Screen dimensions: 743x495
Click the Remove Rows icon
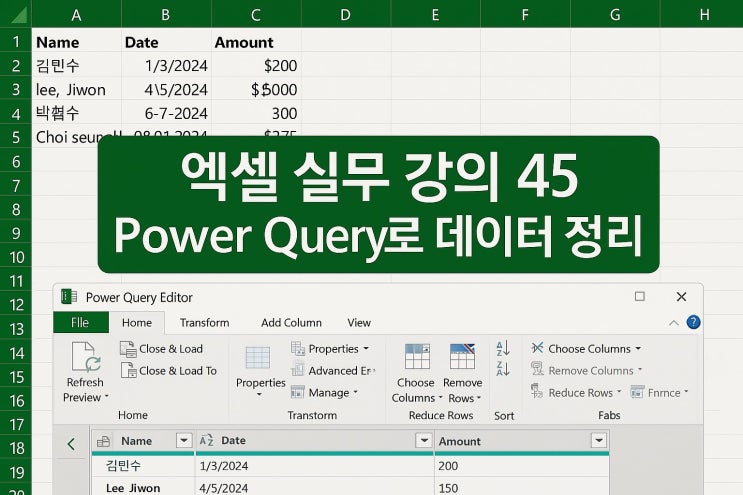[462, 356]
